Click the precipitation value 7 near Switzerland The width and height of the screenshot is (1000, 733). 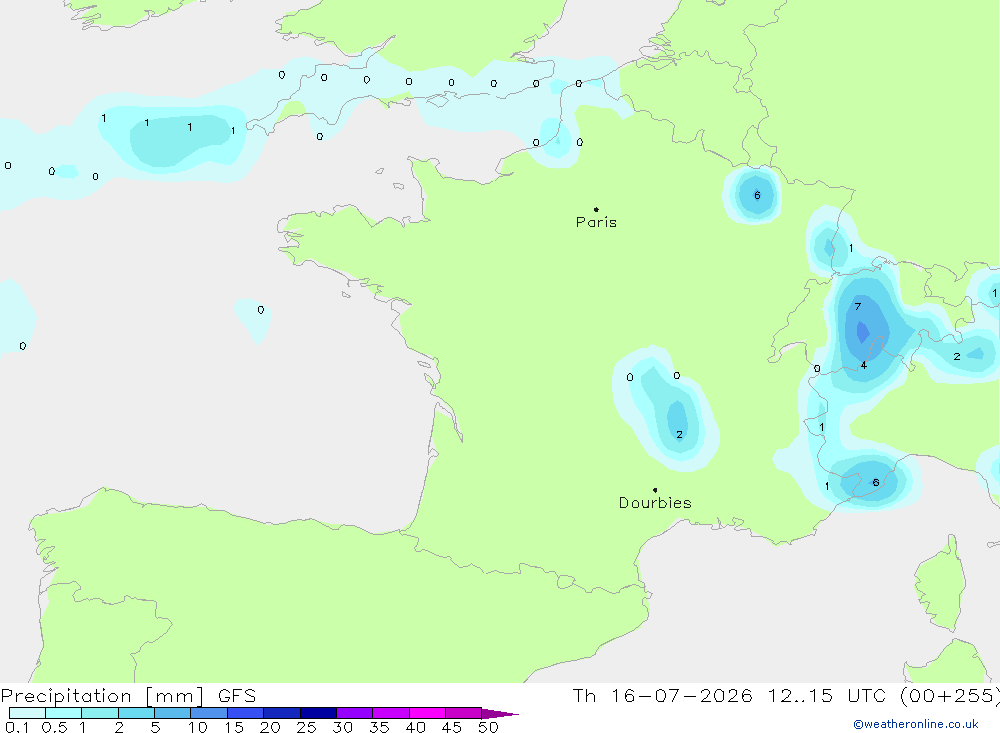858,307
